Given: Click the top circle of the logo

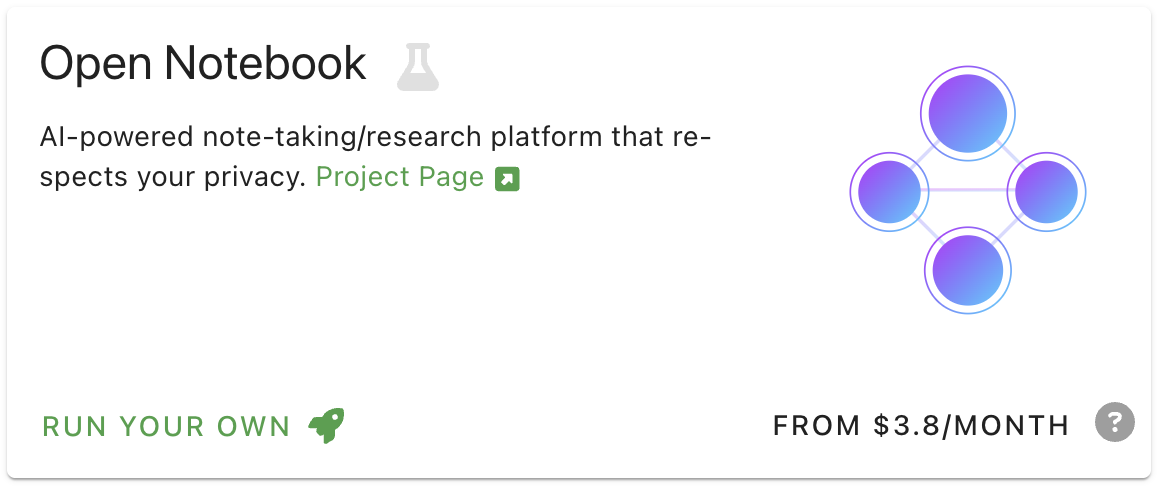Looking at the screenshot, I should 967,113.
